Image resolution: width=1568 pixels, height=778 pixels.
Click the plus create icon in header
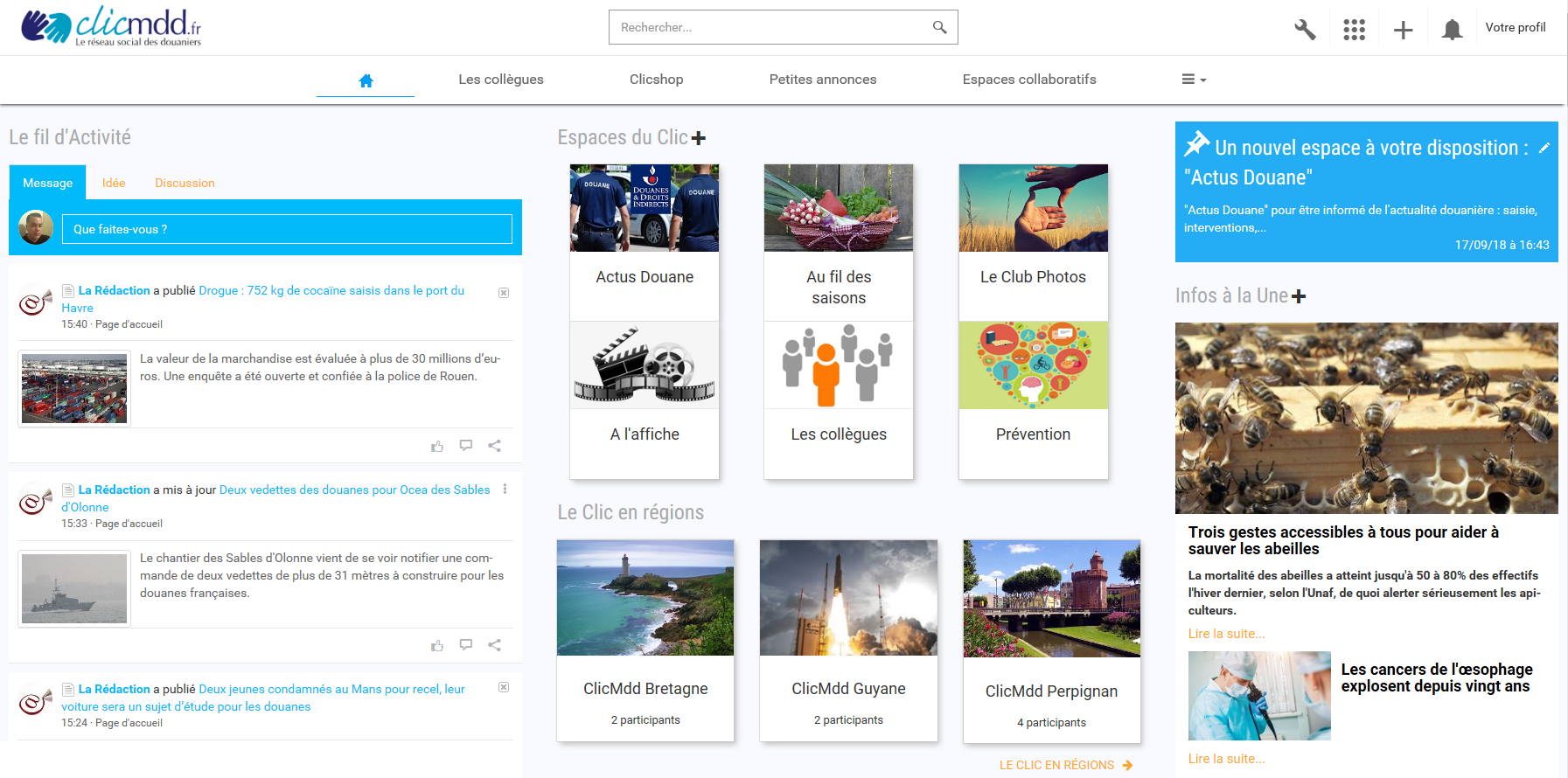pyautogui.click(x=1403, y=30)
